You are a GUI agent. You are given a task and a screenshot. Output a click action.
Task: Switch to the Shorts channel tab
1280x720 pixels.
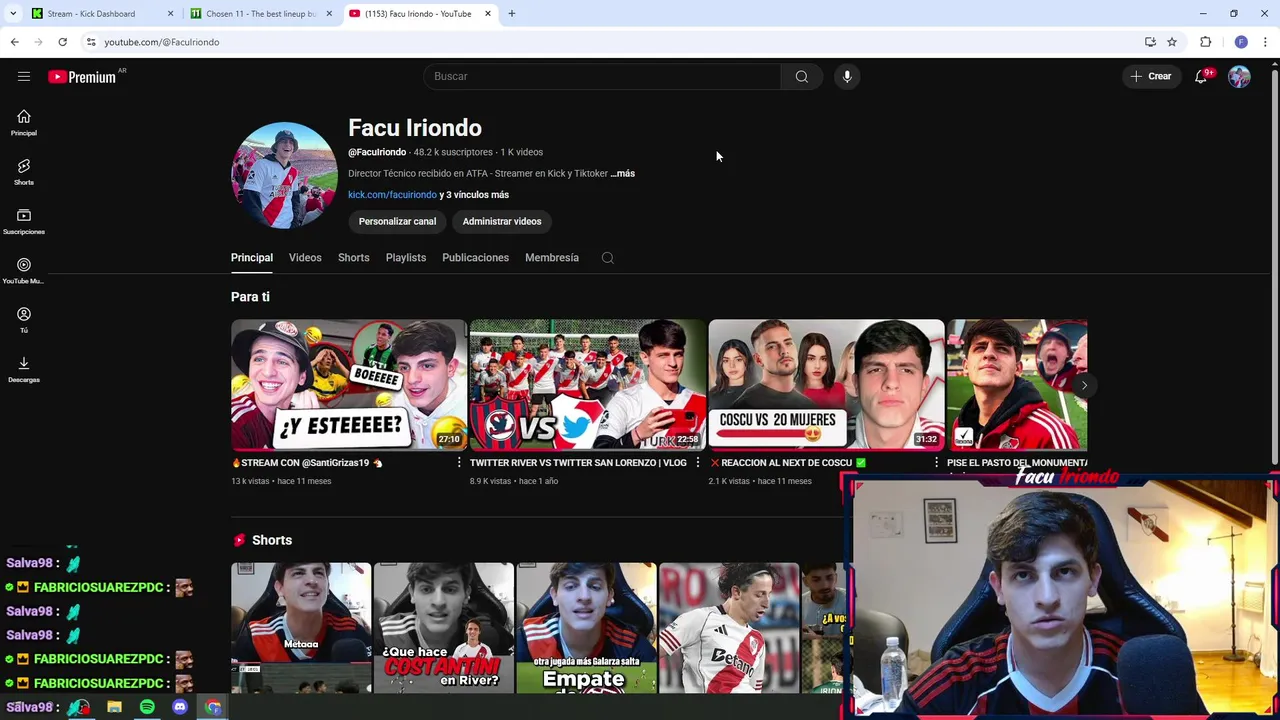[353, 258]
